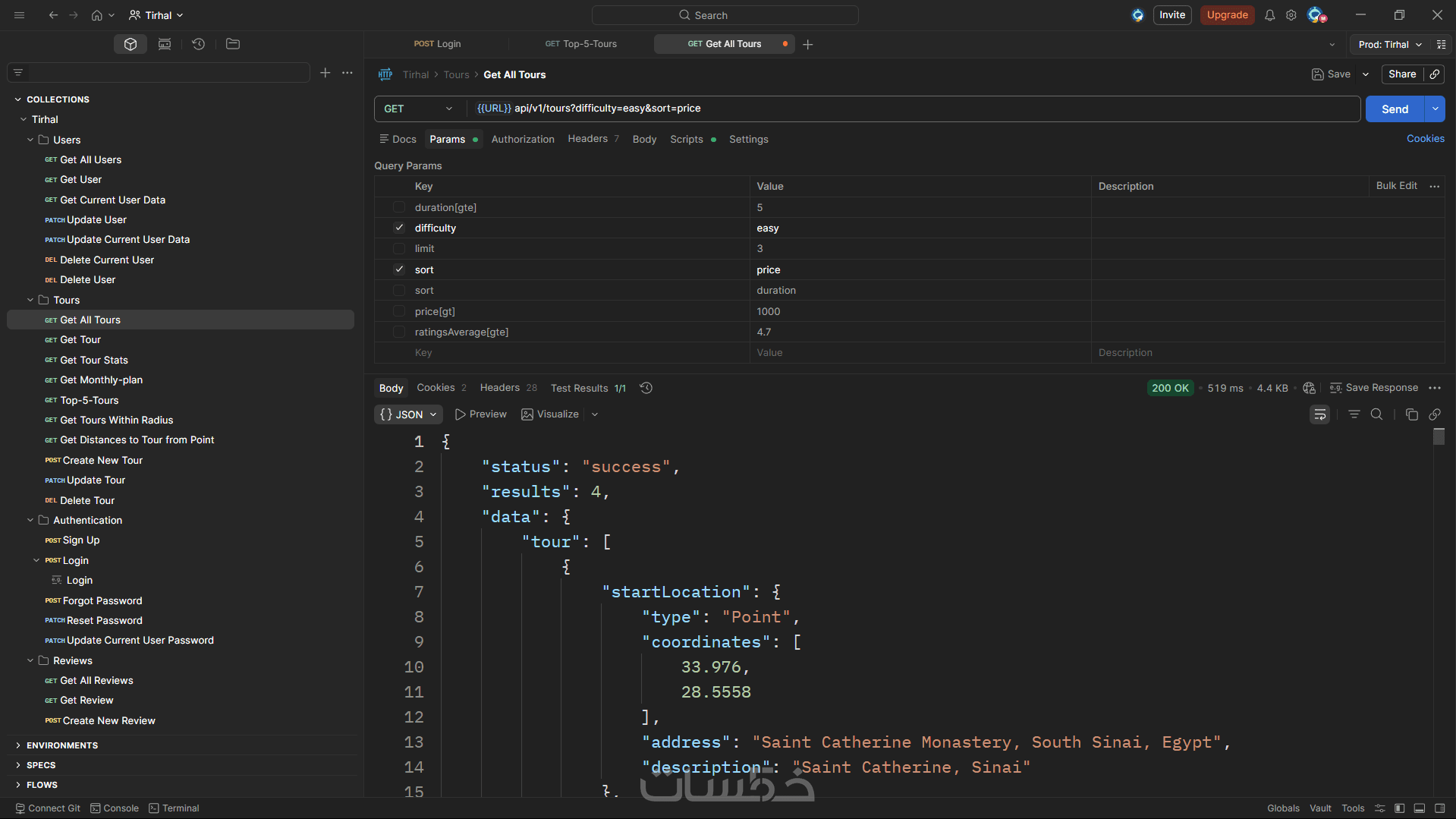Enable the limit query param checkbox
This screenshot has height=819, width=1456.
pos(399,249)
